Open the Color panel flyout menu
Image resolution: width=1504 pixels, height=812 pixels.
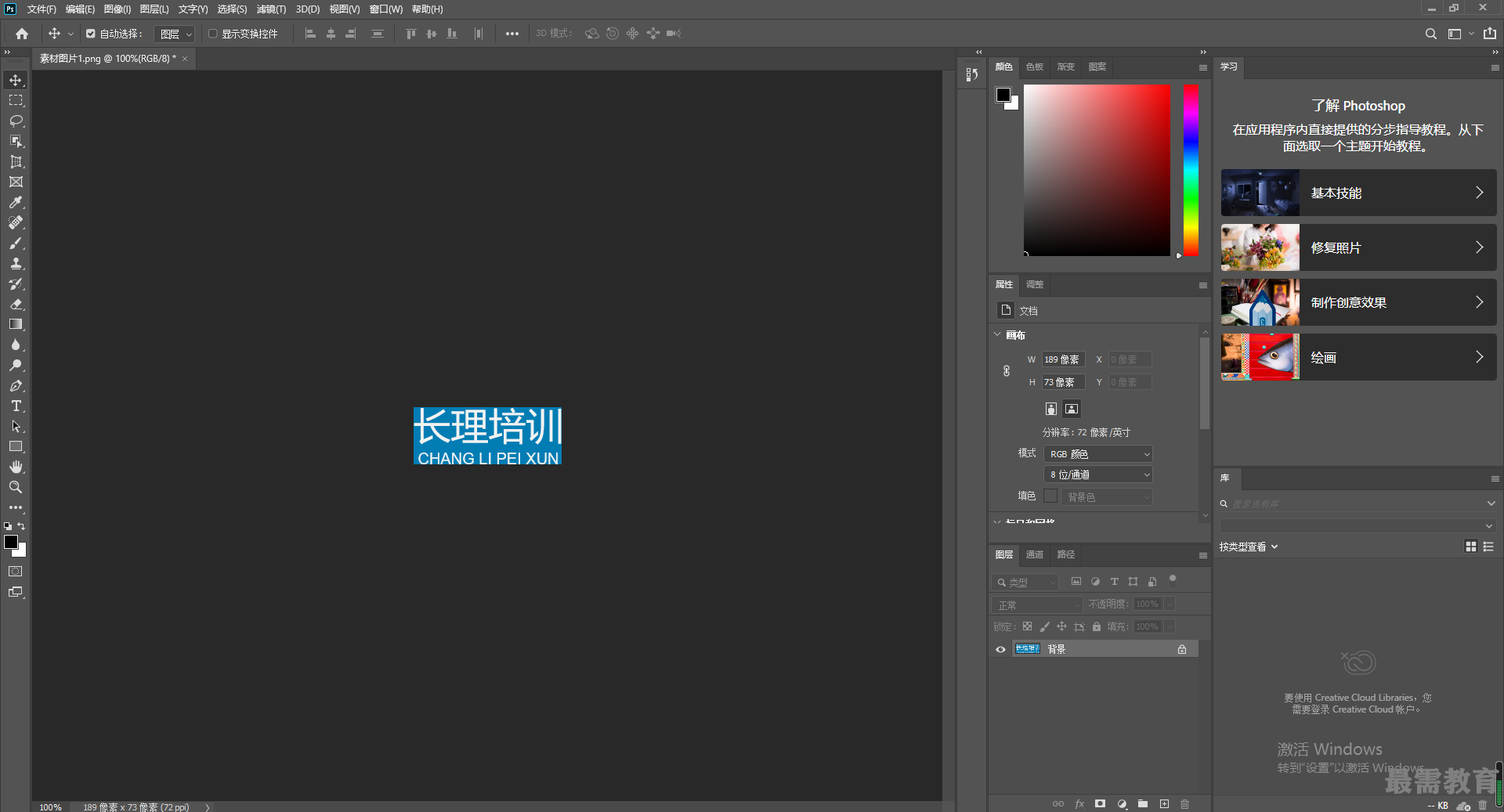tap(1202, 67)
